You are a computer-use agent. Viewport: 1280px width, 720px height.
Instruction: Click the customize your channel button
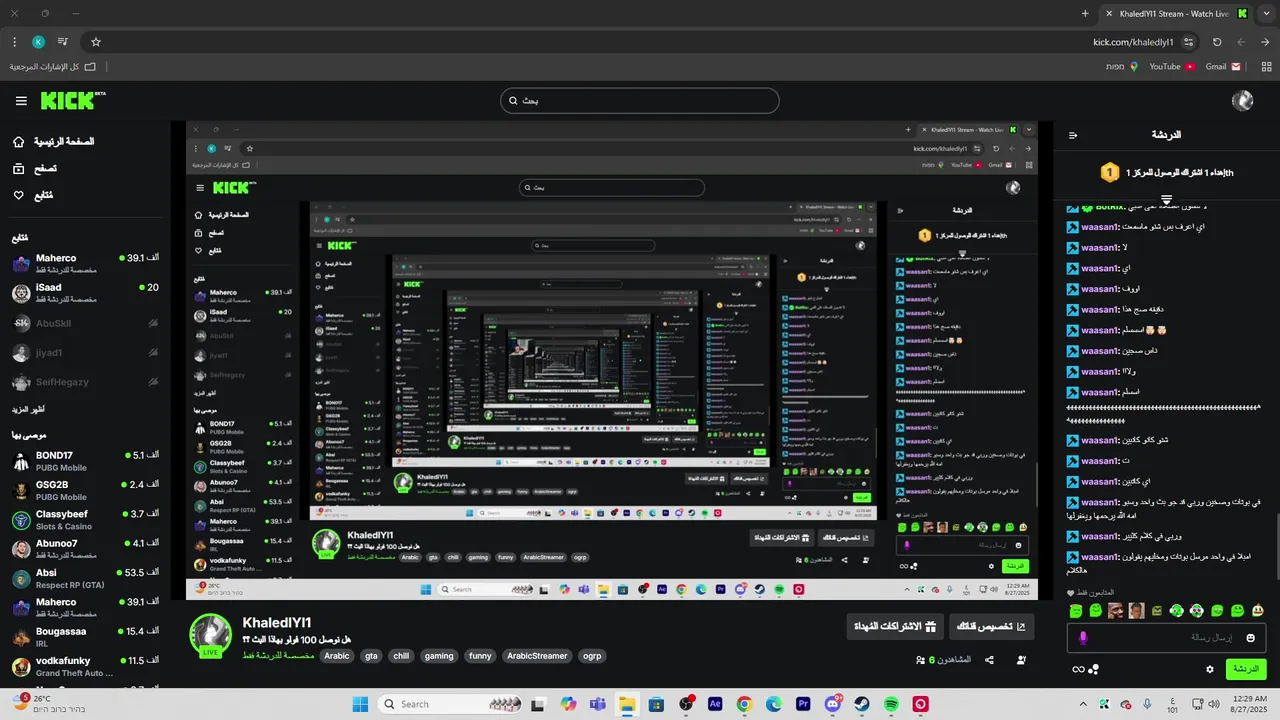(992, 627)
